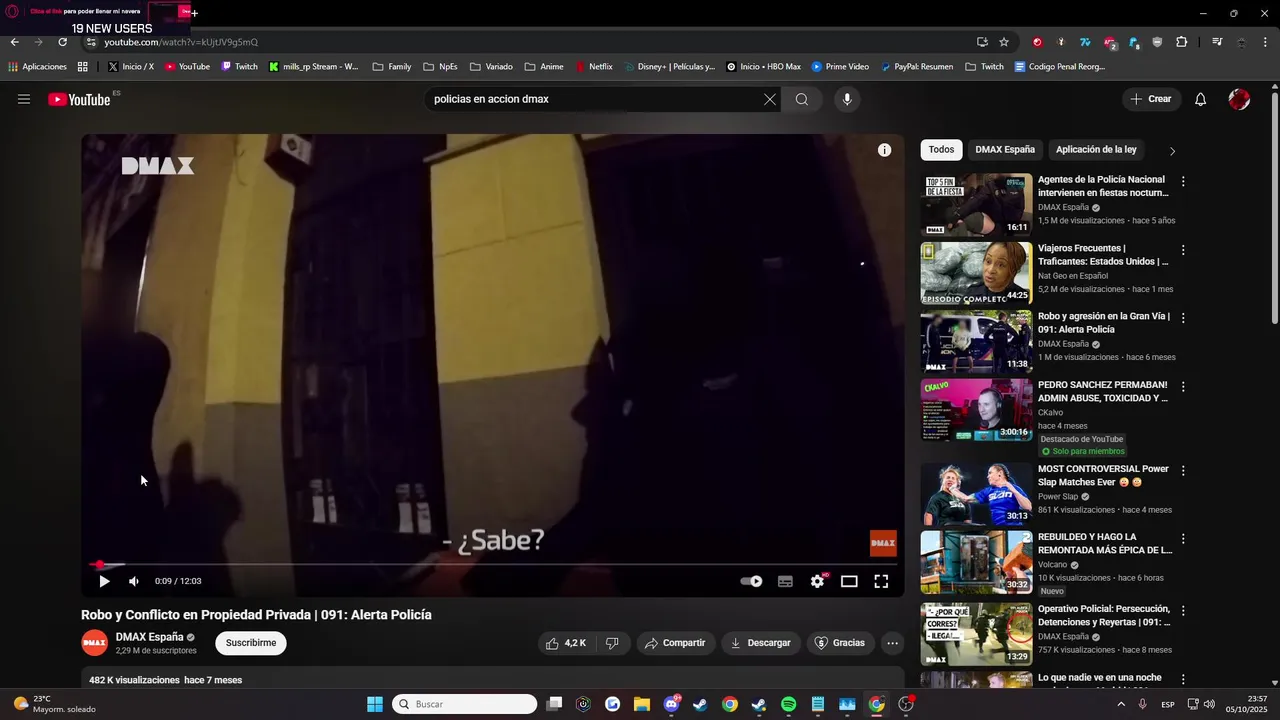Toggle autoplay switch in player

pyautogui.click(x=751, y=581)
